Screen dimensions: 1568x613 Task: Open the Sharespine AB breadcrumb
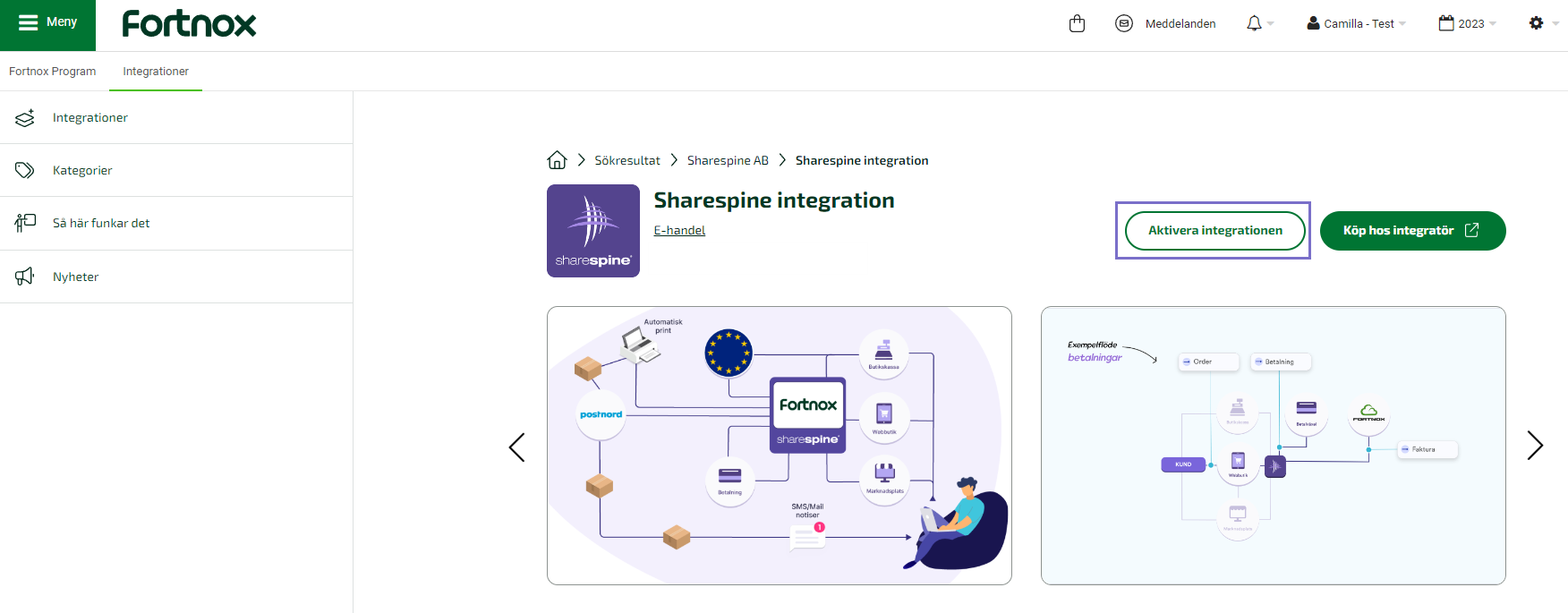pos(728,160)
